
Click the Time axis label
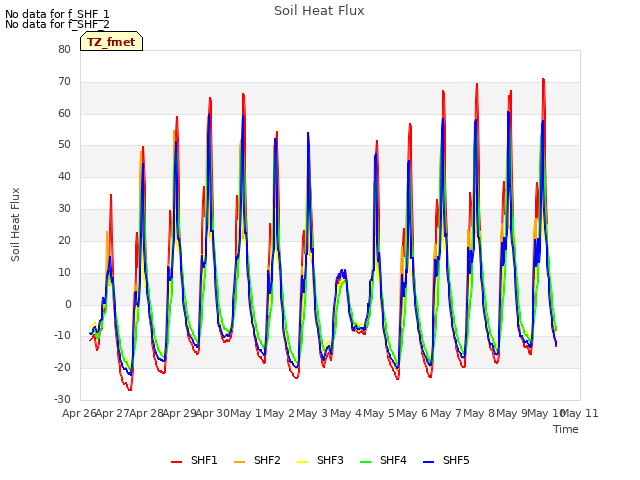click(566, 429)
